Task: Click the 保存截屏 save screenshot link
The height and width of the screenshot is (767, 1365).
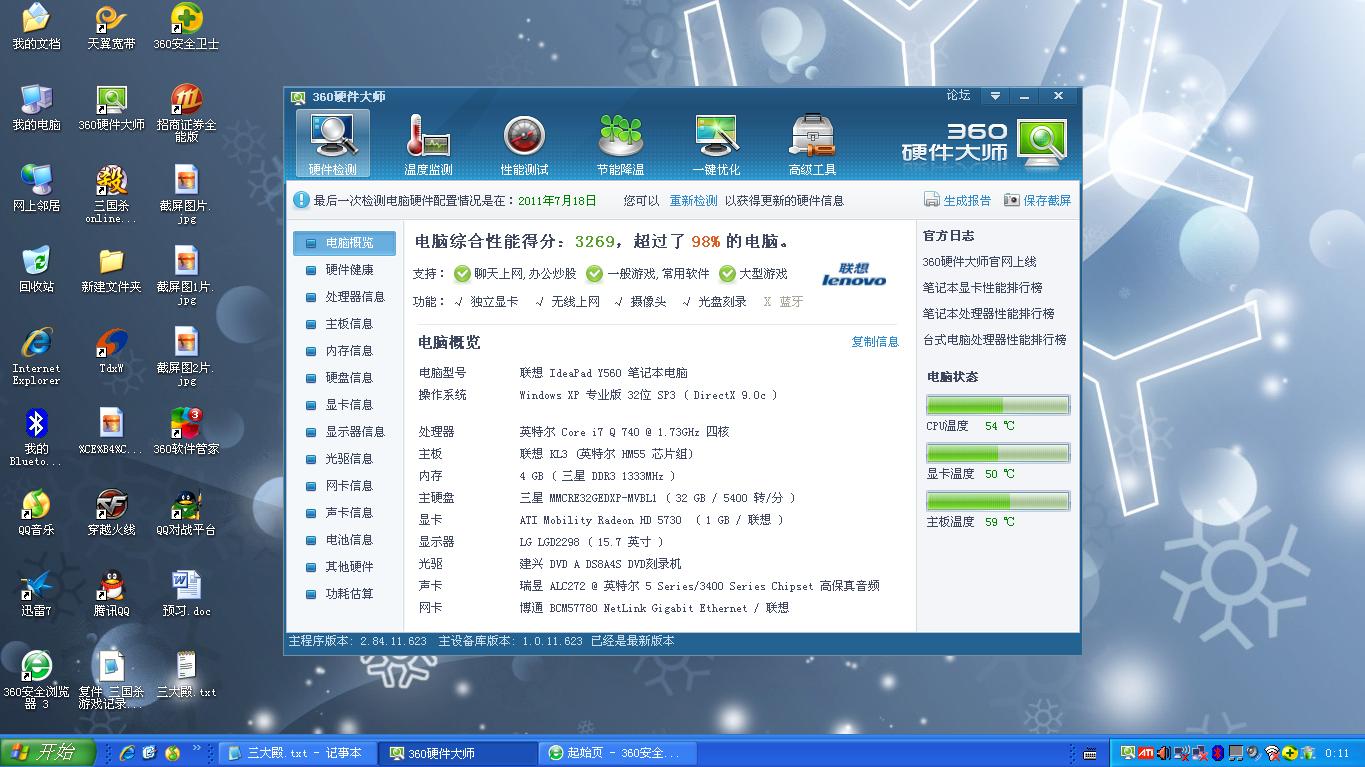Action: [1037, 200]
